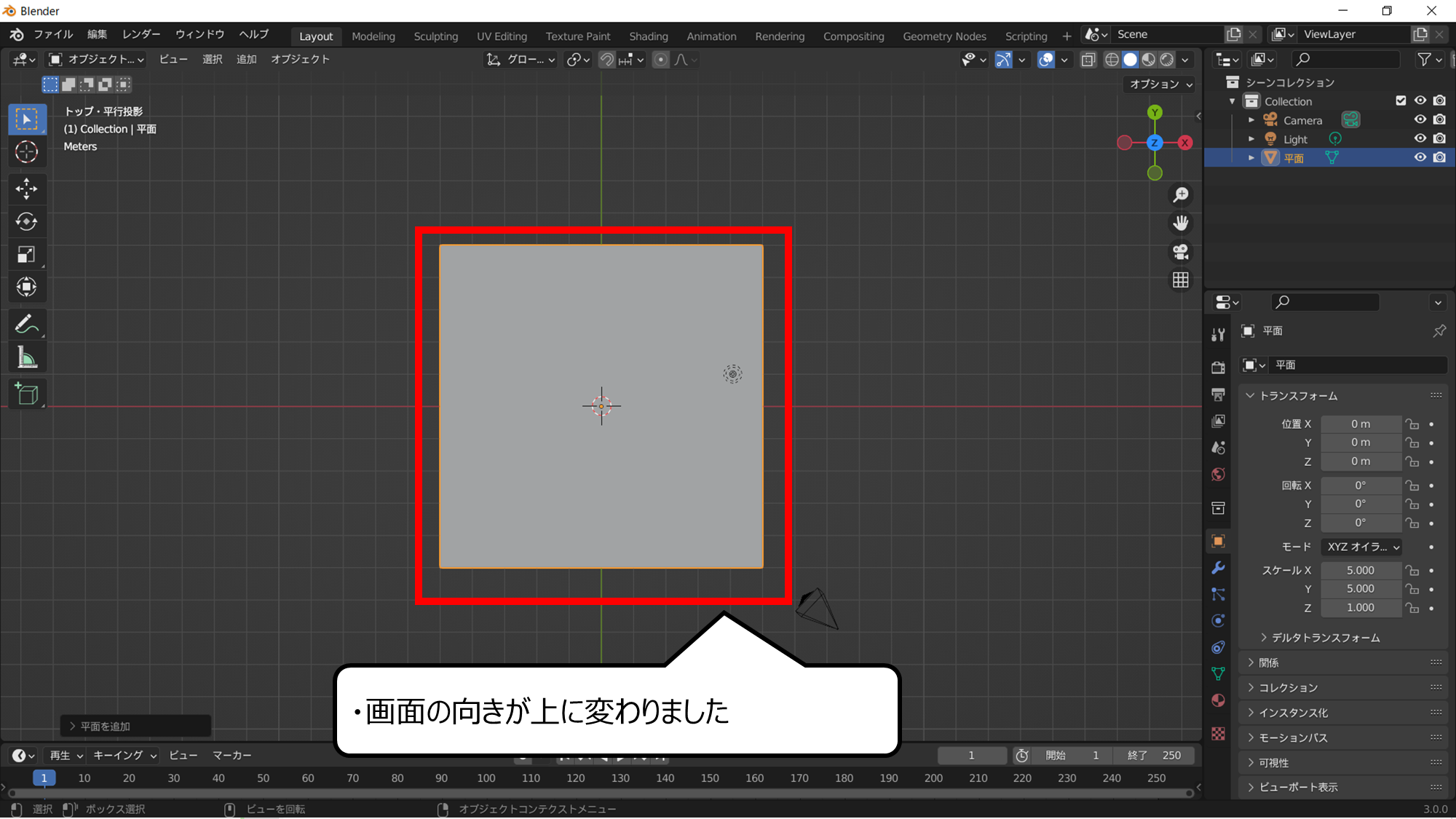The height and width of the screenshot is (819, 1456).
Task: Click the outliner search field
Action: (1345, 60)
